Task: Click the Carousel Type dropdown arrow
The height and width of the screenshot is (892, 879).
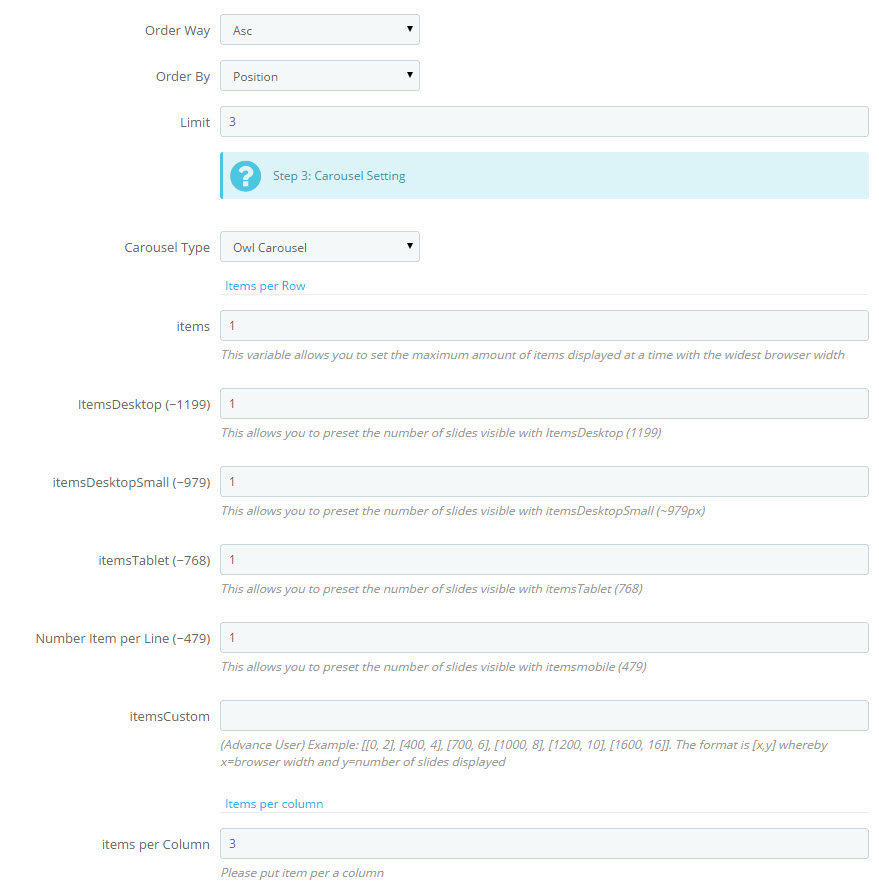Action: coord(409,246)
